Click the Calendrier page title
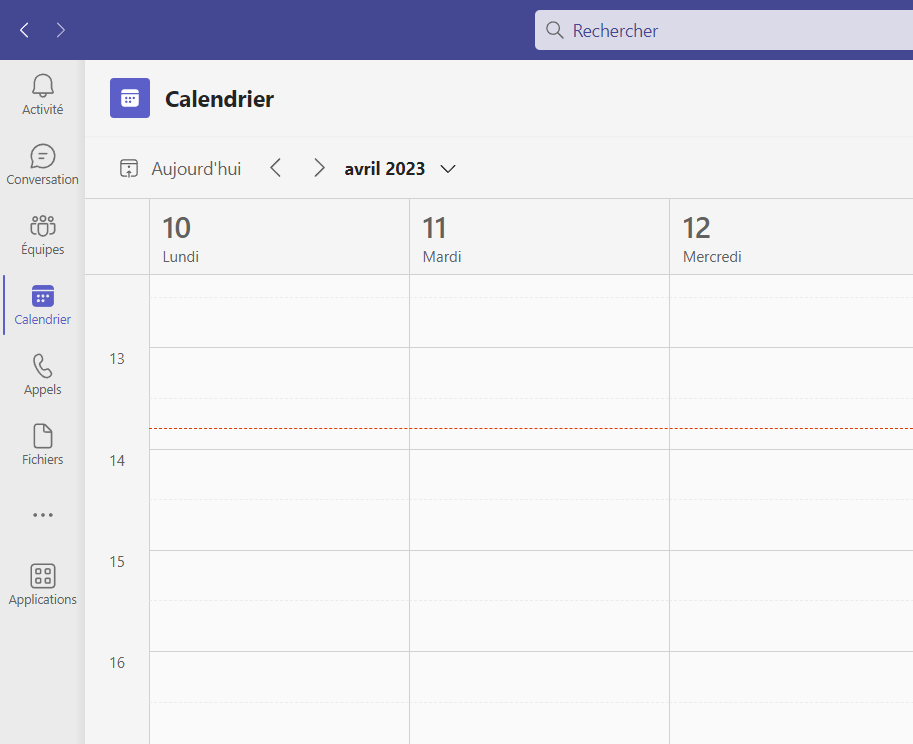The image size is (913, 744). [x=220, y=99]
